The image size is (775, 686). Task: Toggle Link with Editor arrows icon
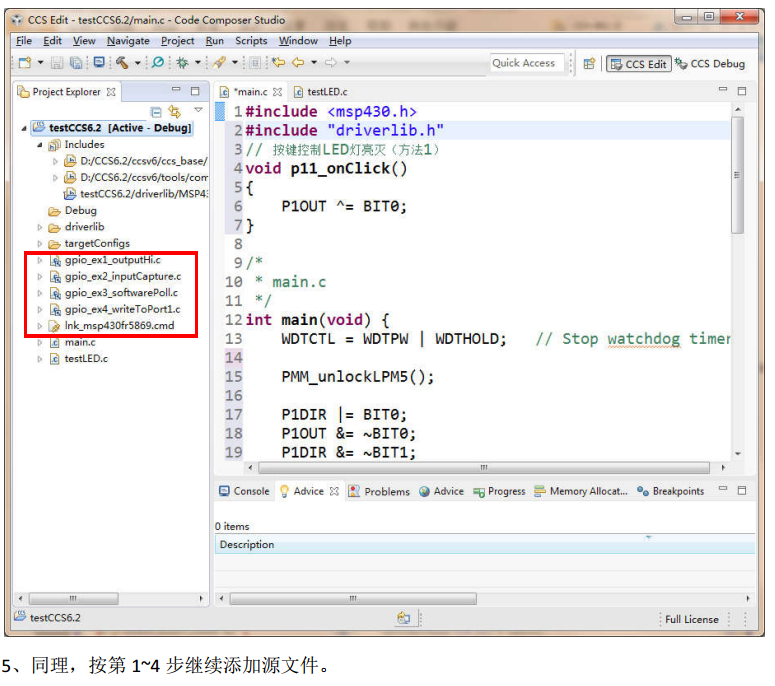(x=174, y=111)
